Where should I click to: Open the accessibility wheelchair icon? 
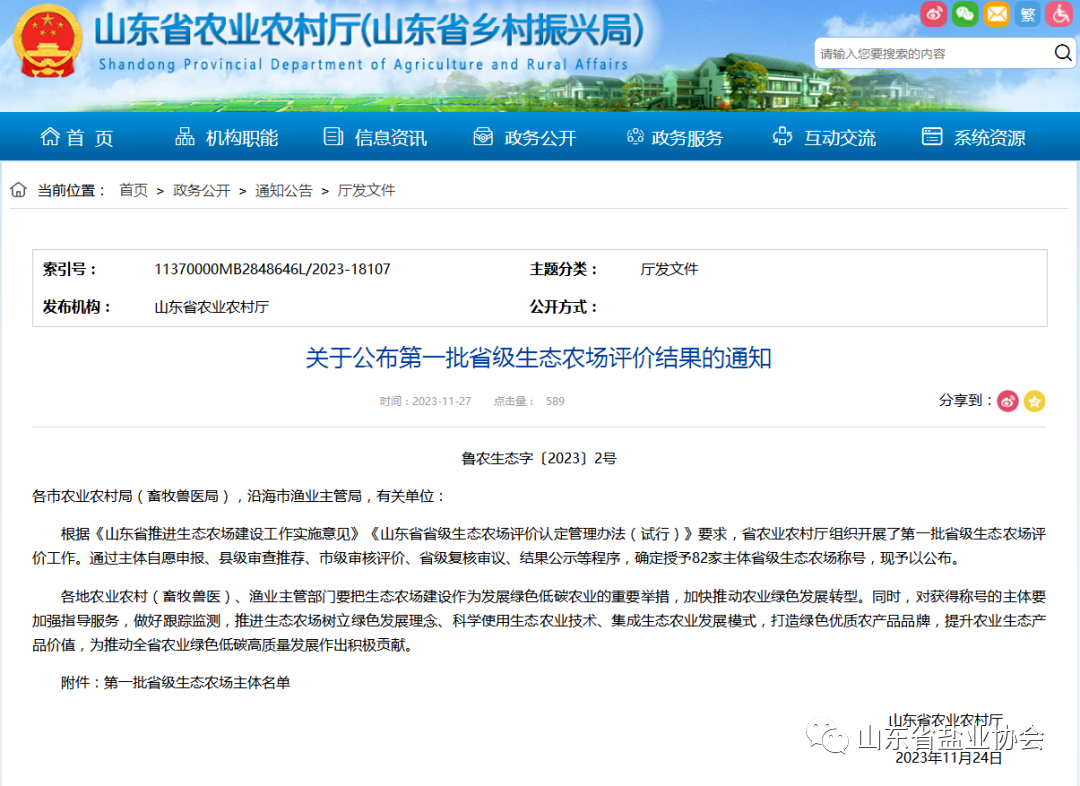tap(1058, 14)
